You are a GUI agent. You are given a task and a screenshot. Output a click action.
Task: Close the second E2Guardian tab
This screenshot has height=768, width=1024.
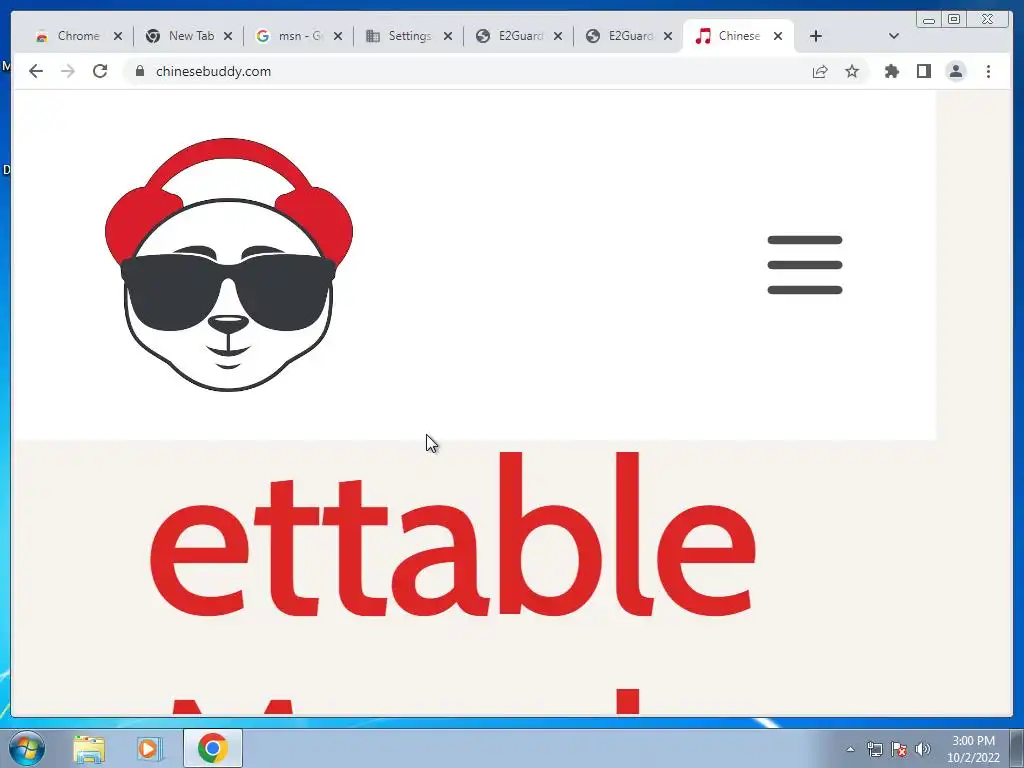(x=668, y=36)
